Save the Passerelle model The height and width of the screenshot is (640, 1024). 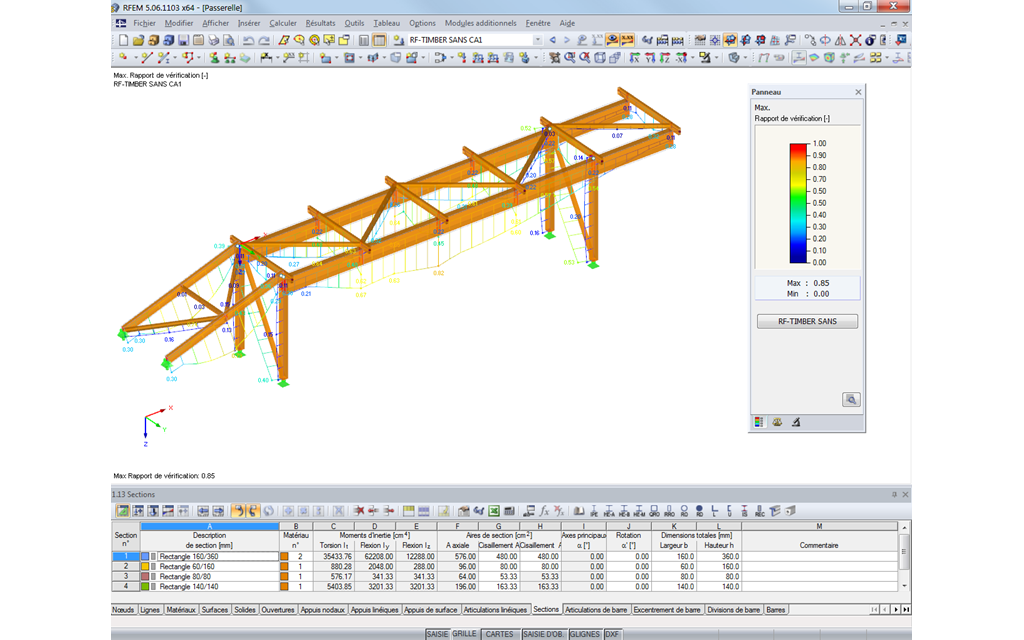[x=183, y=40]
